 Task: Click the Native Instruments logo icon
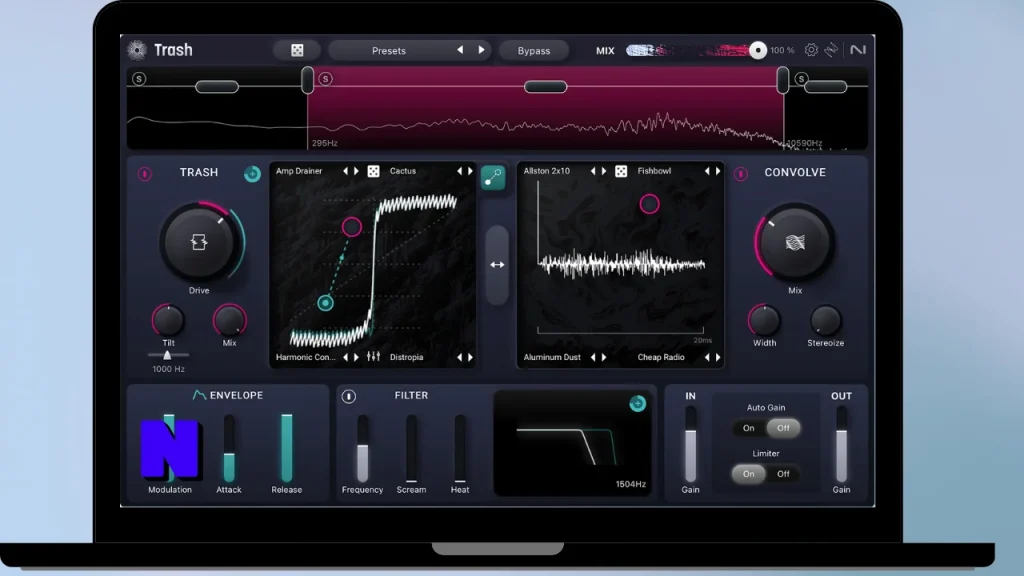coord(857,50)
